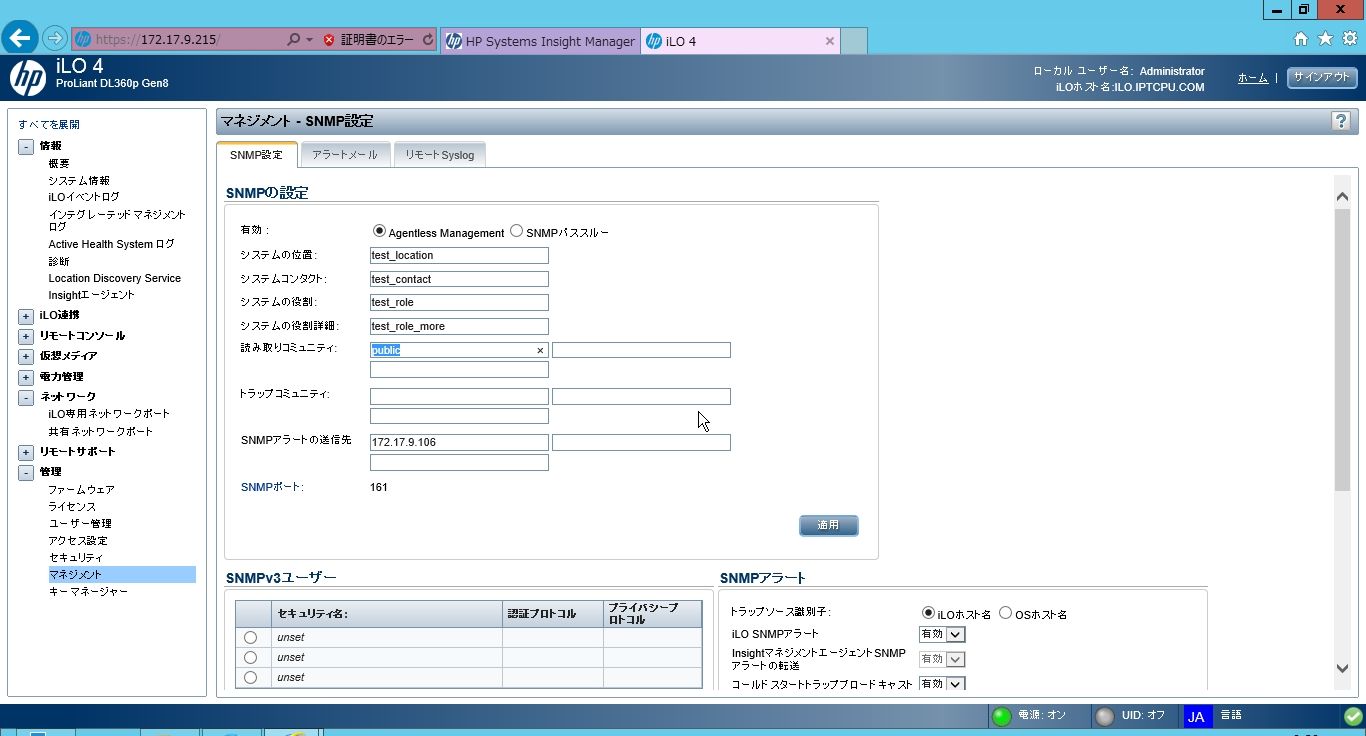Viewport: 1366px width, 736px height.
Task: Open a new blank browser tab
Action: point(853,41)
